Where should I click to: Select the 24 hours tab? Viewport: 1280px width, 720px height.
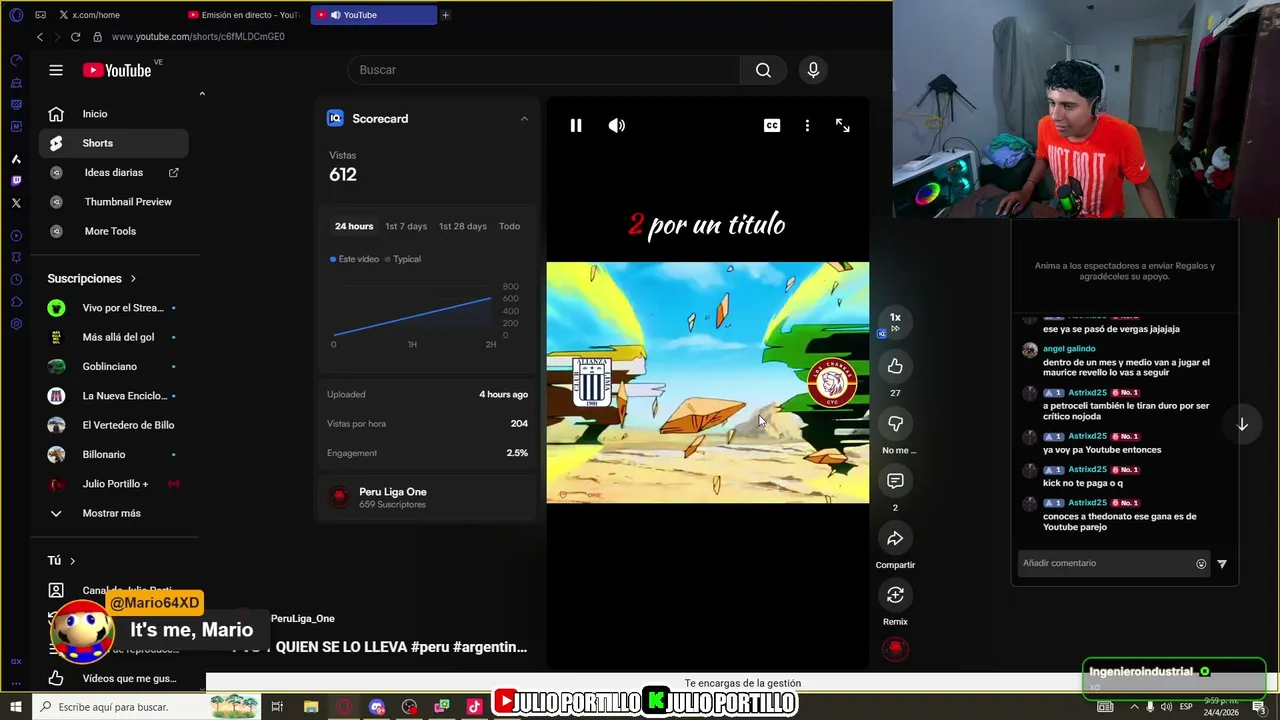(354, 226)
